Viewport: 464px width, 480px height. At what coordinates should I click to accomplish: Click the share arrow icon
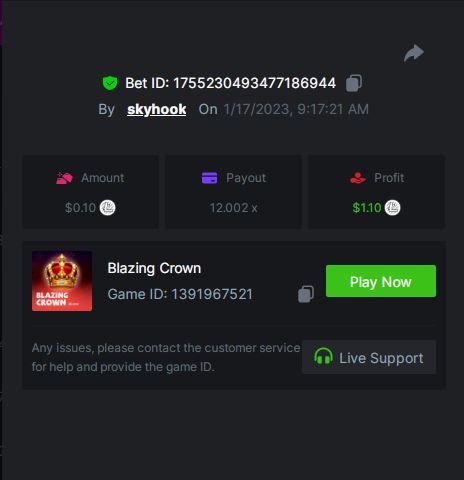[x=414, y=53]
